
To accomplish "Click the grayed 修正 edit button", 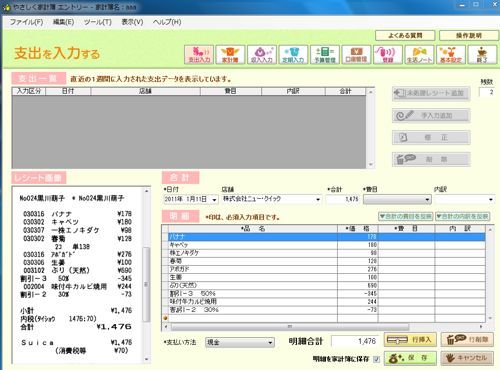I will (x=431, y=137).
